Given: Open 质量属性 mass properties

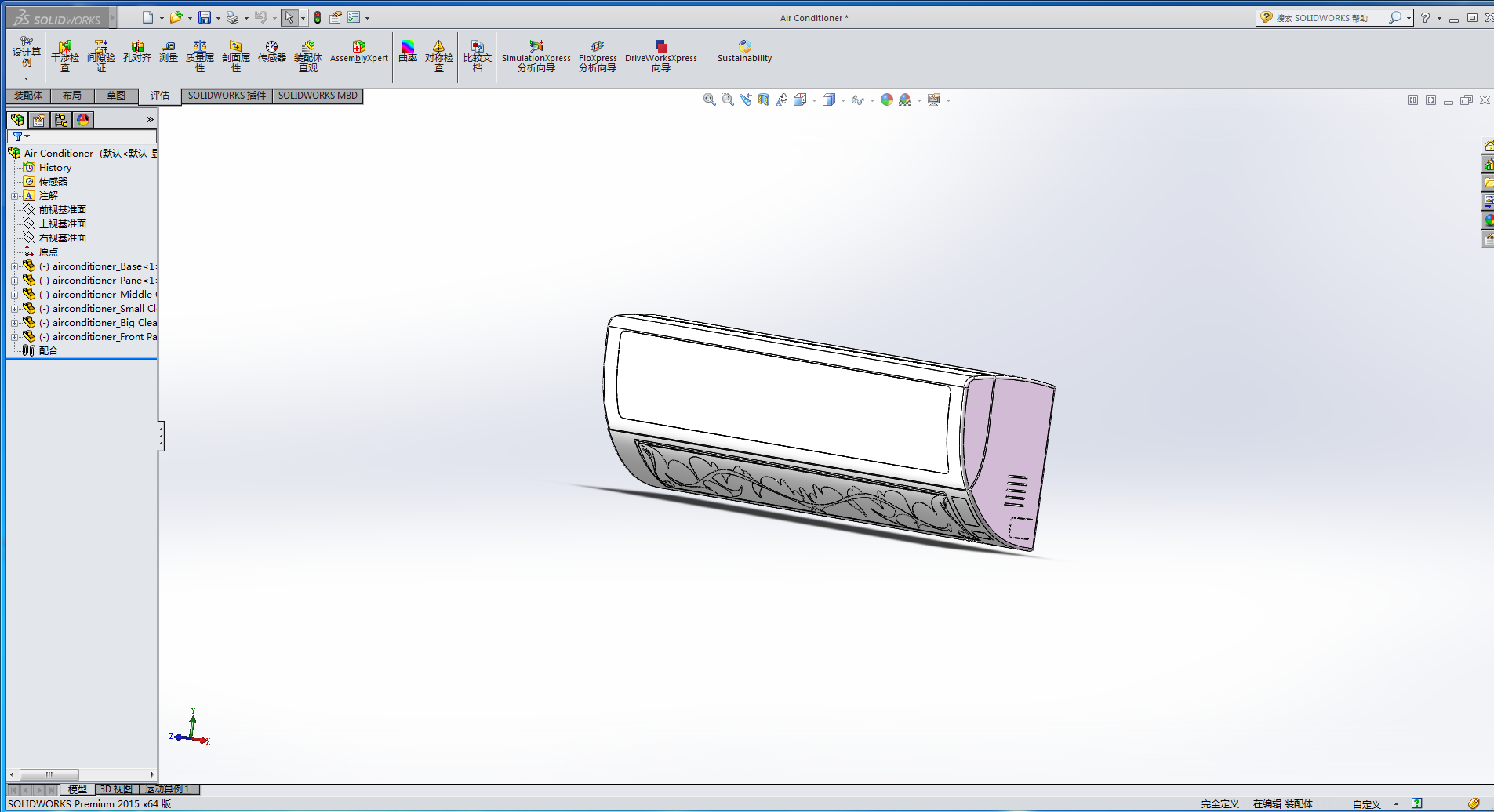Looking at the screenshot, I should tap(200, 56).
